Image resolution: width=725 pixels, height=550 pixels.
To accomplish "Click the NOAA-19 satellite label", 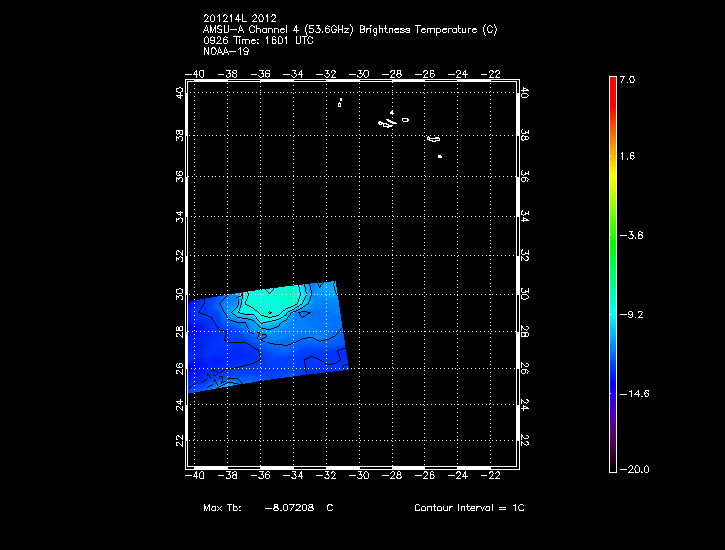I will (226, 51).
